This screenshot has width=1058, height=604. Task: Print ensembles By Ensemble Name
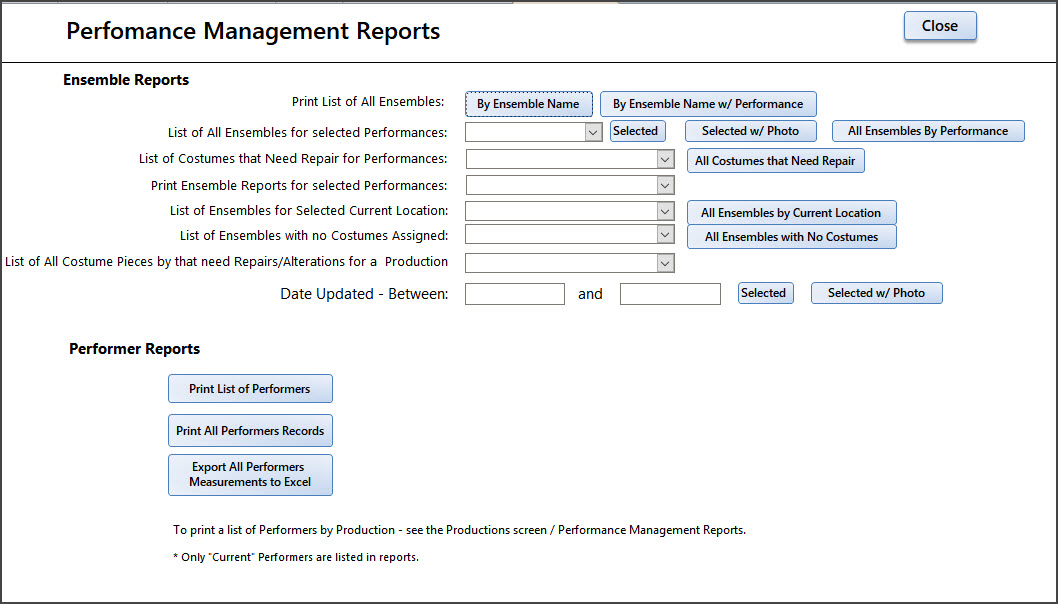click(x=528, y=104)
